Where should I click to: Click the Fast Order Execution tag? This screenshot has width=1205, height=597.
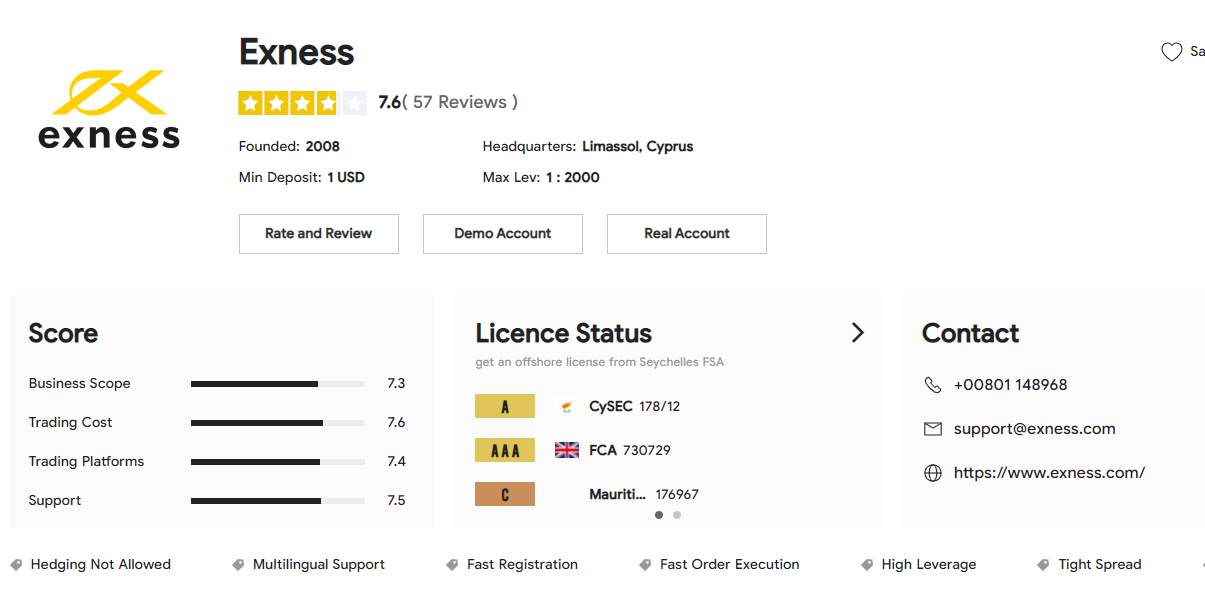730,565
